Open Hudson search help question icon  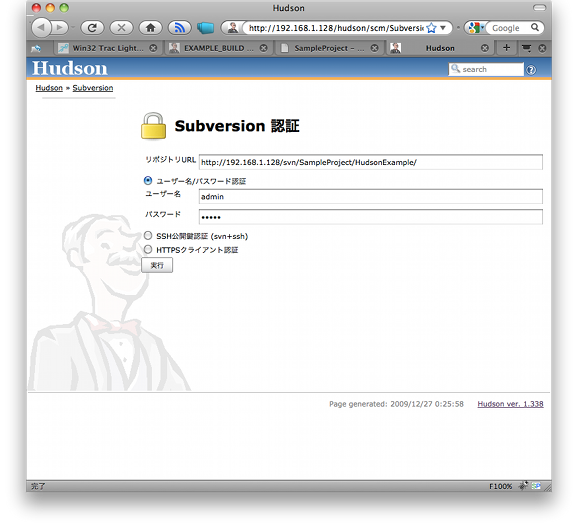(531, 70)
